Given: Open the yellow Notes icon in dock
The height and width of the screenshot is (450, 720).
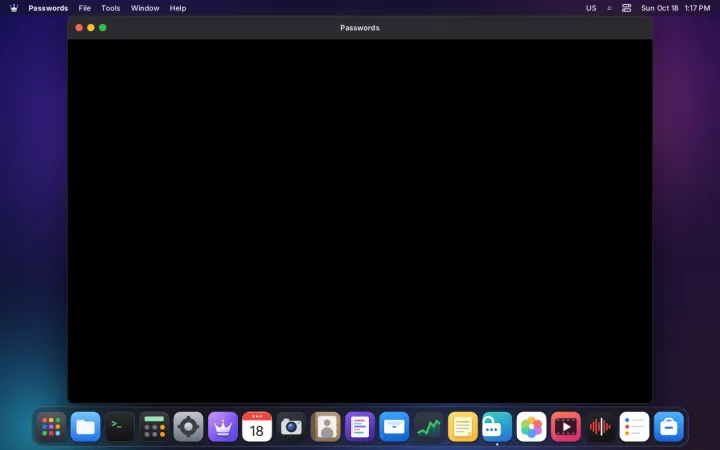Looking at the screenshot, I should click(462, 427).
